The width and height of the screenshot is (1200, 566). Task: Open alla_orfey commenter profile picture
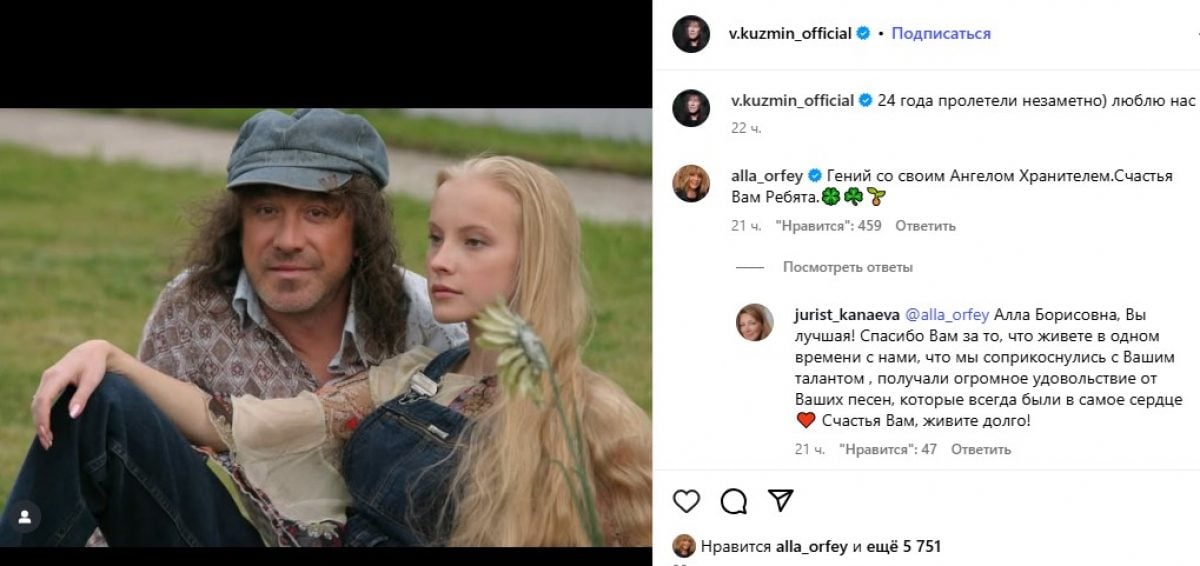691,183
